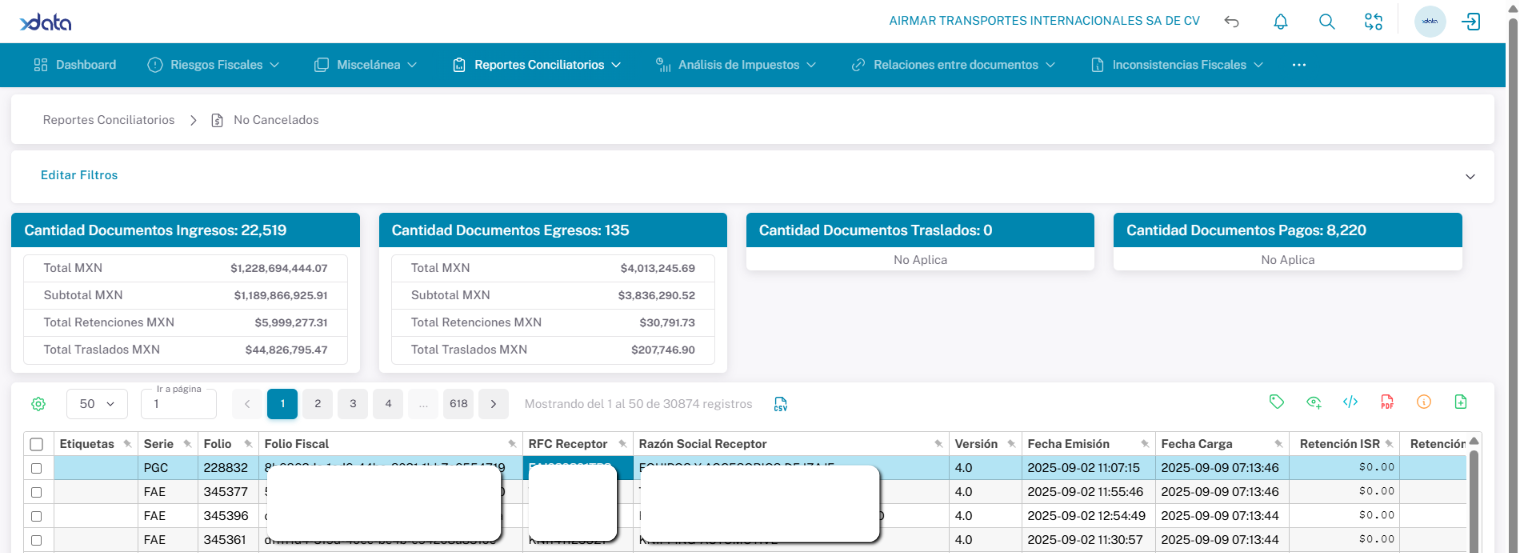The image size is (1519, 553).
Task: Toggle the select-all checkbox in table header
Action: 37,444
